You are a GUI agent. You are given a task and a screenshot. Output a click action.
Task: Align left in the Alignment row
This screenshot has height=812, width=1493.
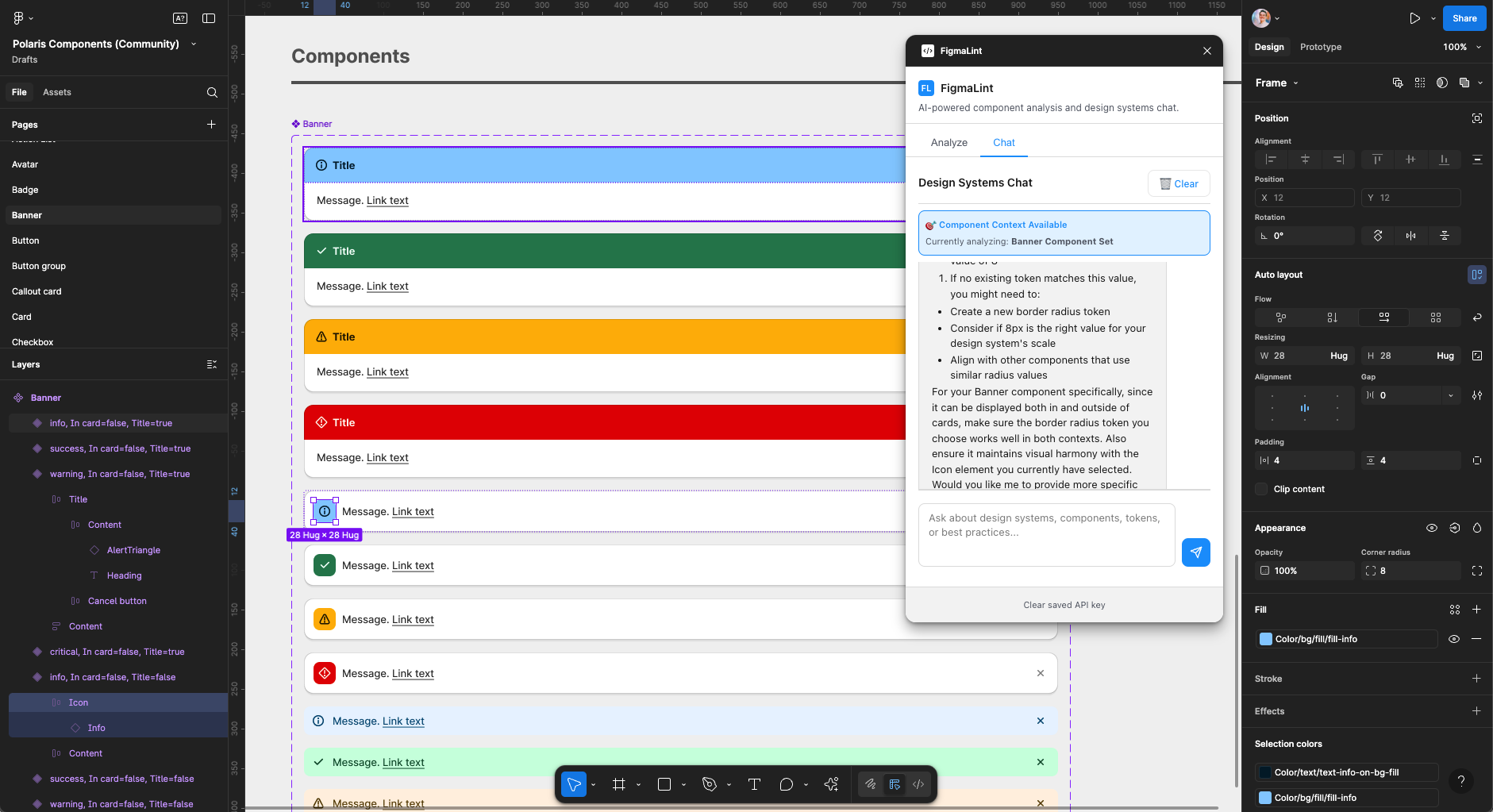1271,160
